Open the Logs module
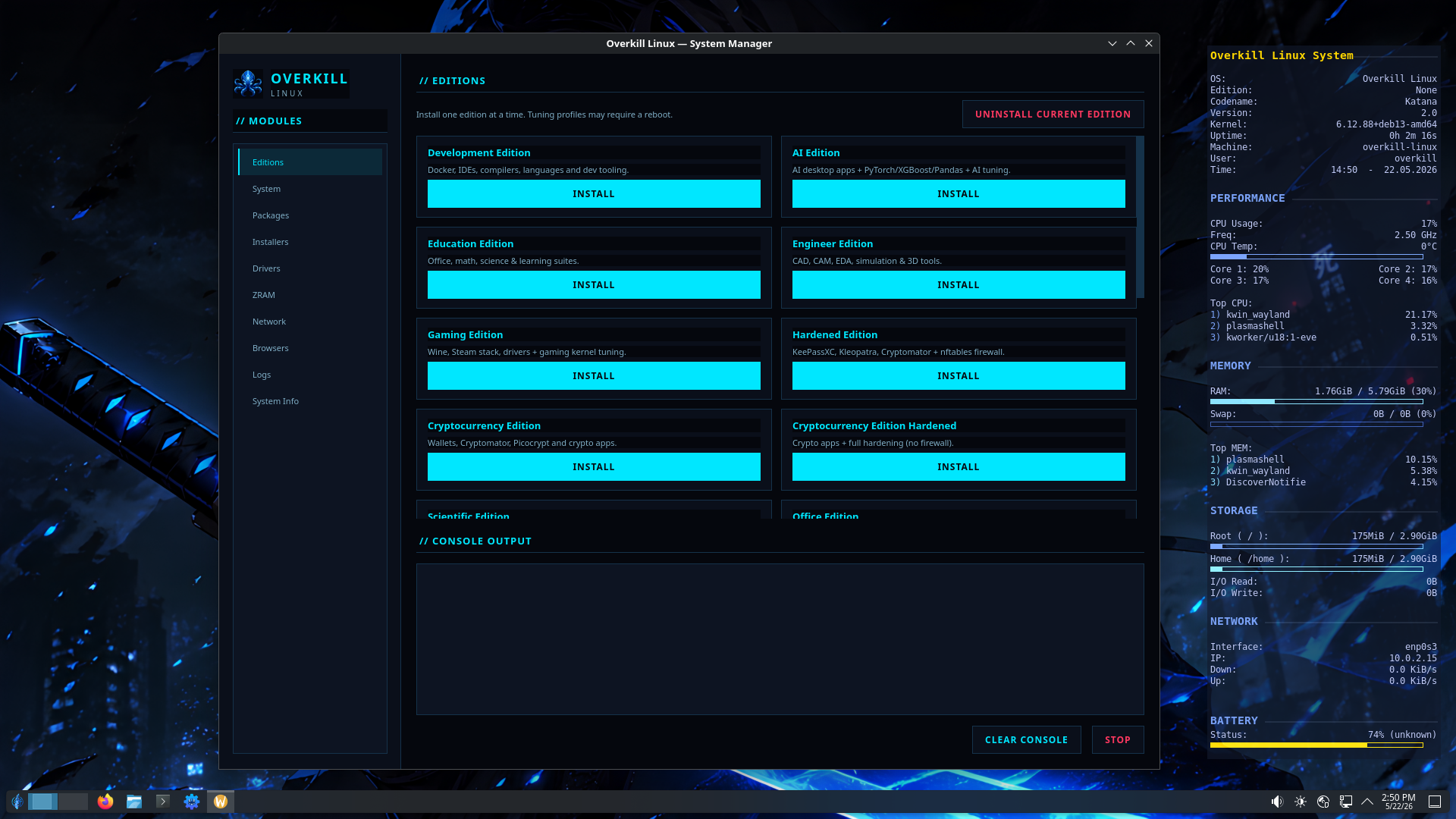Image resolution: width=1456 pixels, height=819 pixels. (x=310, y=375)
